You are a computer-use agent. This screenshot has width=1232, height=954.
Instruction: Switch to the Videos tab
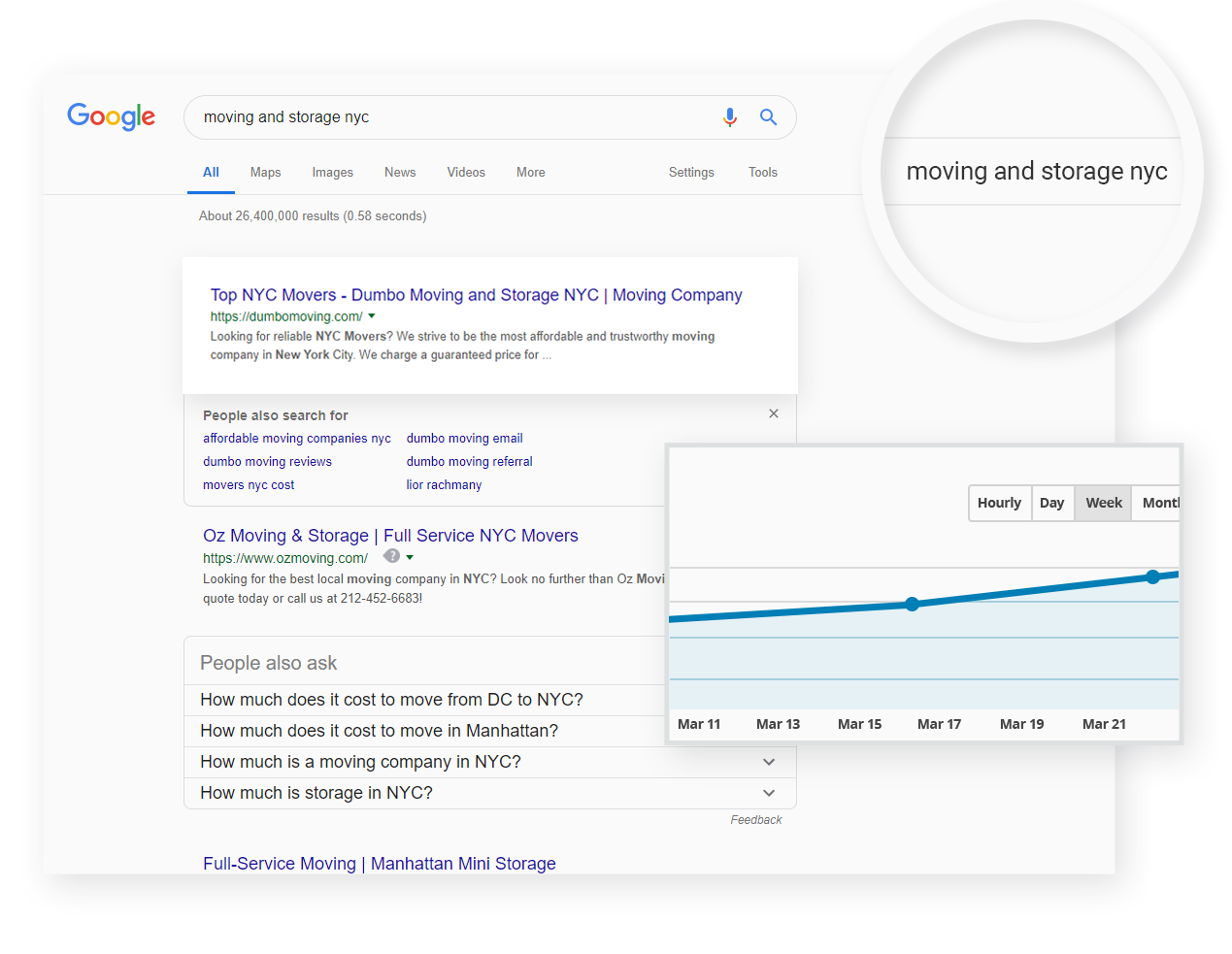tap(466, 173)
